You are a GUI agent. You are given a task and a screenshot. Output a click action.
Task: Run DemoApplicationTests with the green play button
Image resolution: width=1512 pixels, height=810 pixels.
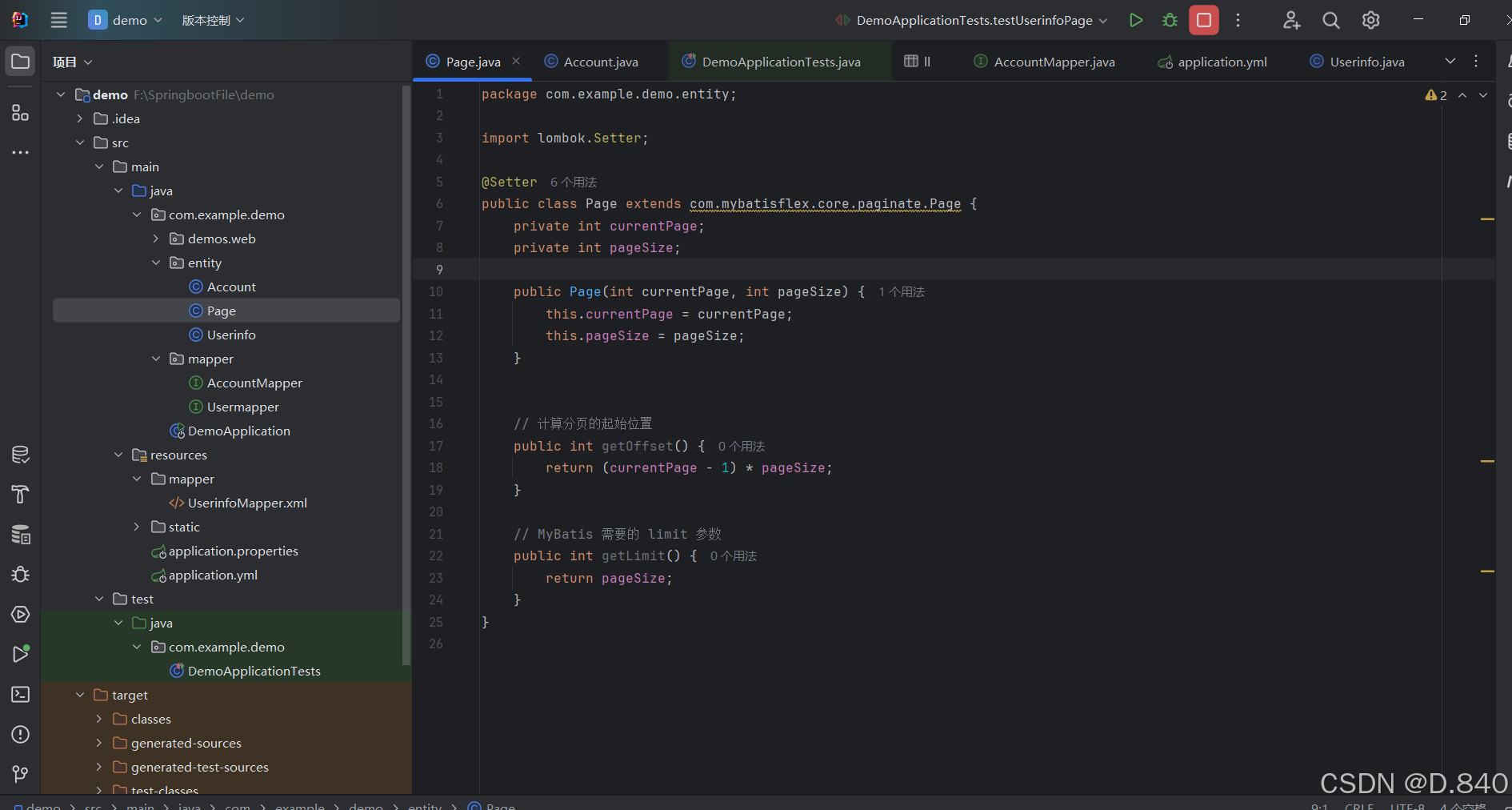1136,20
